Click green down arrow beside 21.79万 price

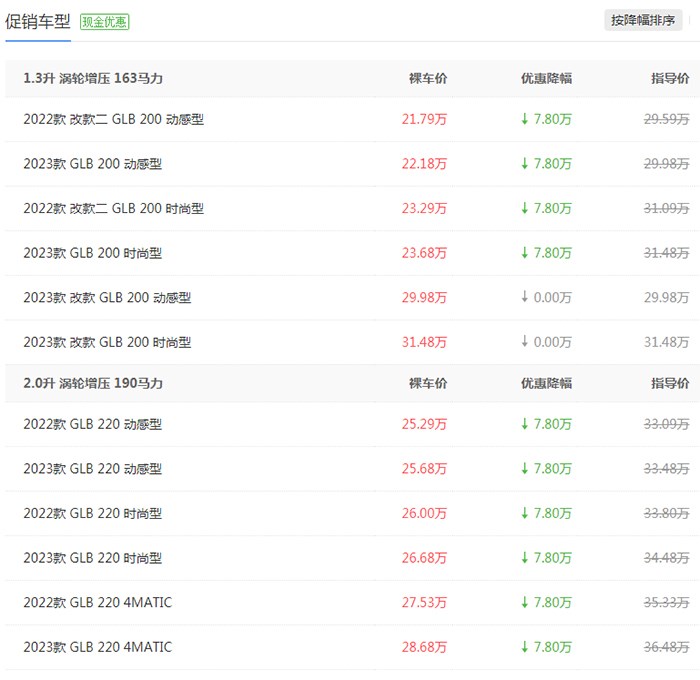(525, 120)
